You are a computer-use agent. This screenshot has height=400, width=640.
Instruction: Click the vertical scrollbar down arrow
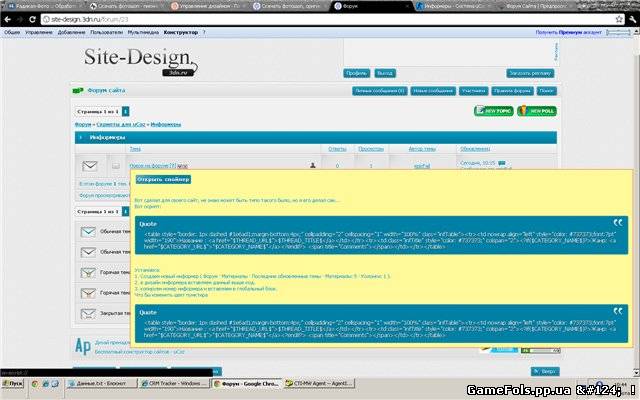636,372
